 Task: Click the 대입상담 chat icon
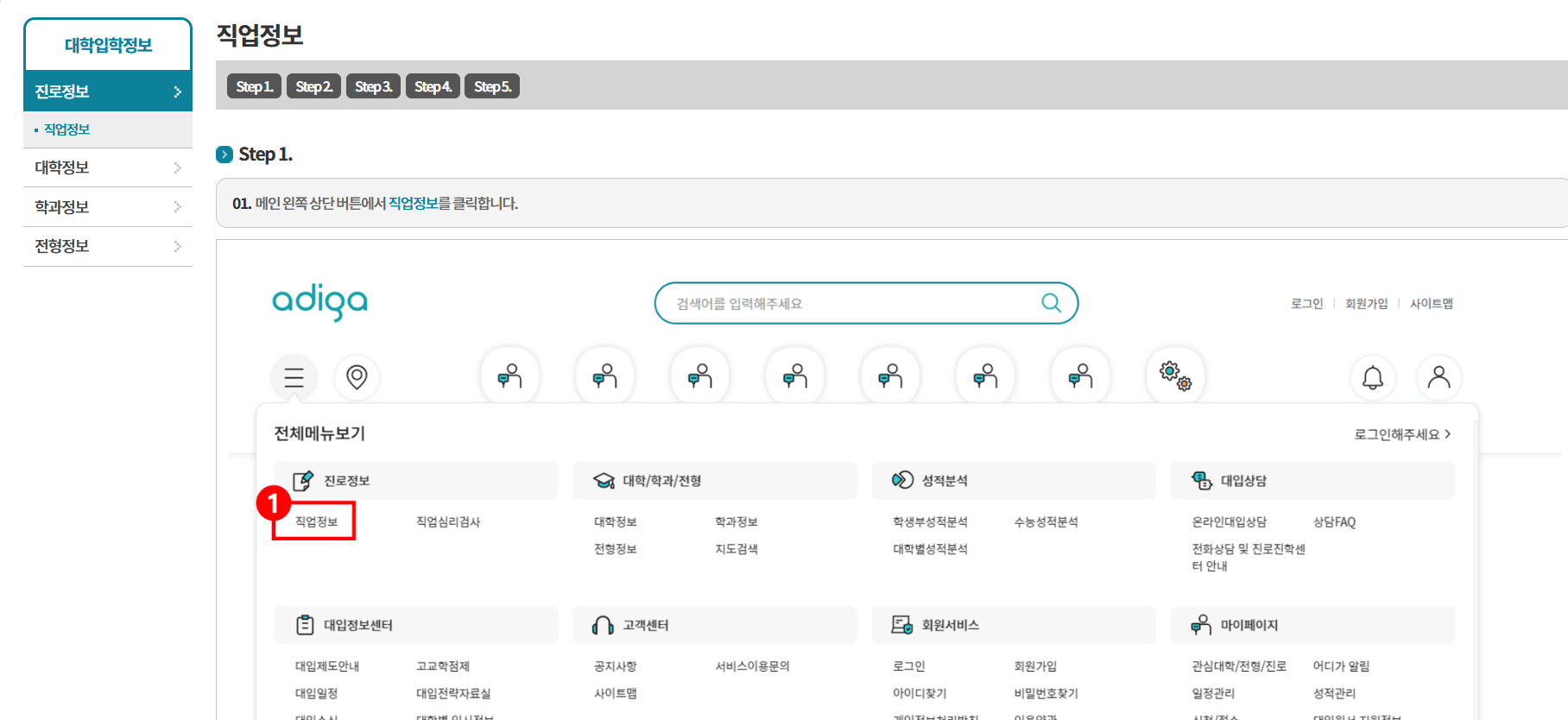(1202, 480)
